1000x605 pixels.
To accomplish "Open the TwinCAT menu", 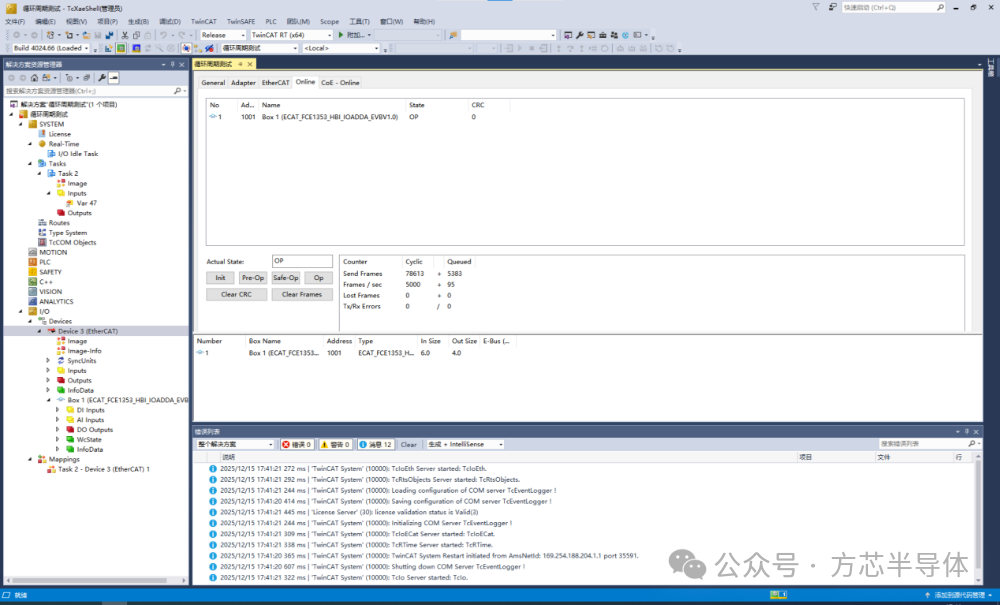I will [203, 22].
